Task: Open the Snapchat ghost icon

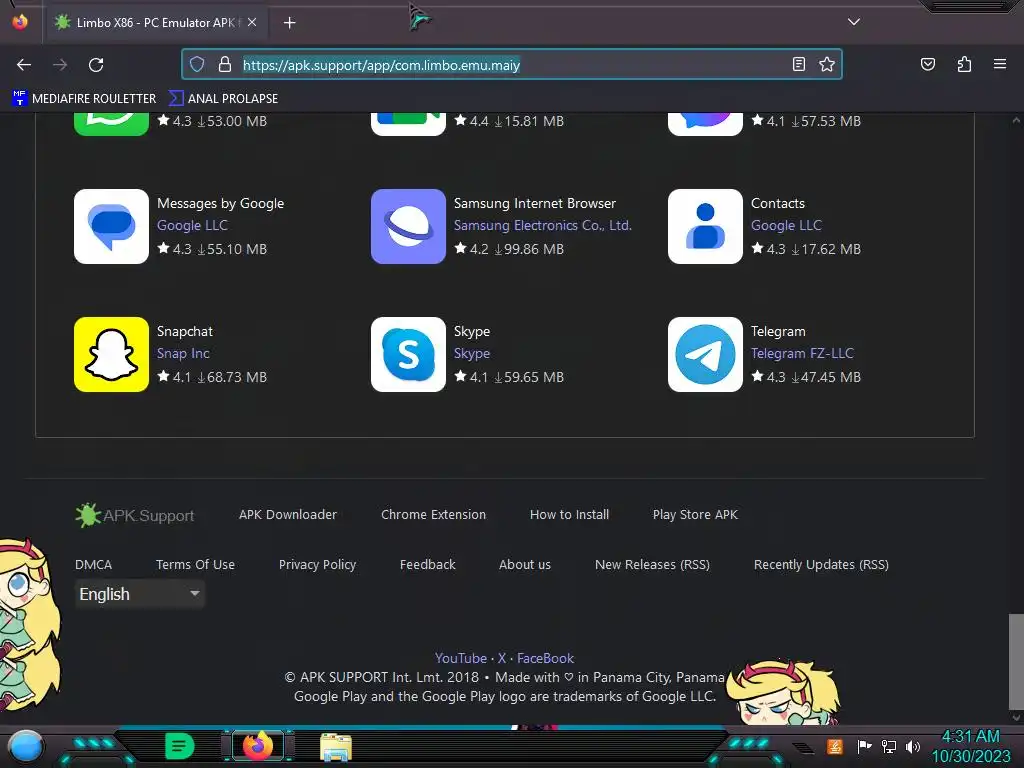Action: coord(111,354)
